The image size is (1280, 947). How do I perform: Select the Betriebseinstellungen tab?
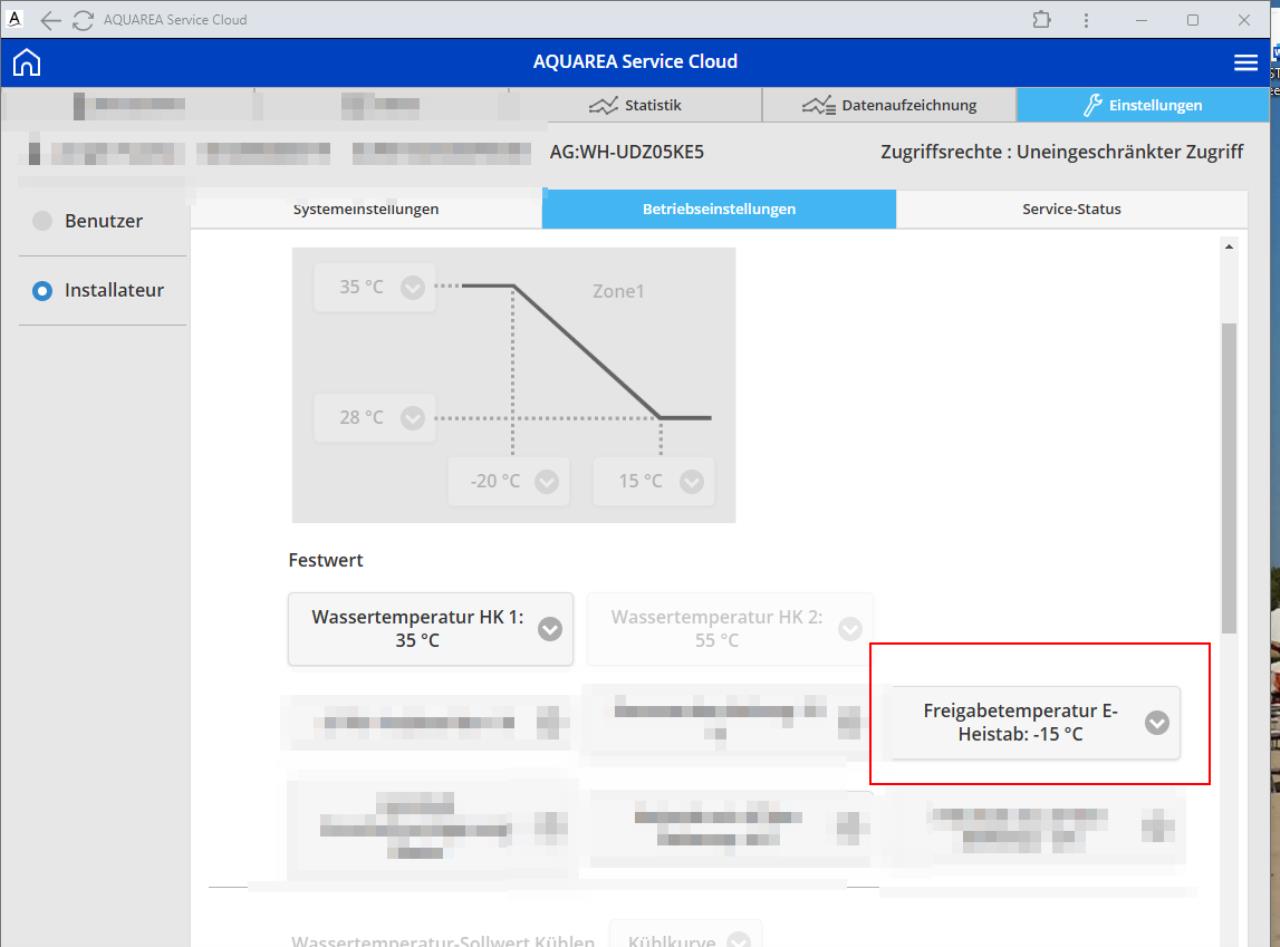pyautogui.click(x=719, y=209)
